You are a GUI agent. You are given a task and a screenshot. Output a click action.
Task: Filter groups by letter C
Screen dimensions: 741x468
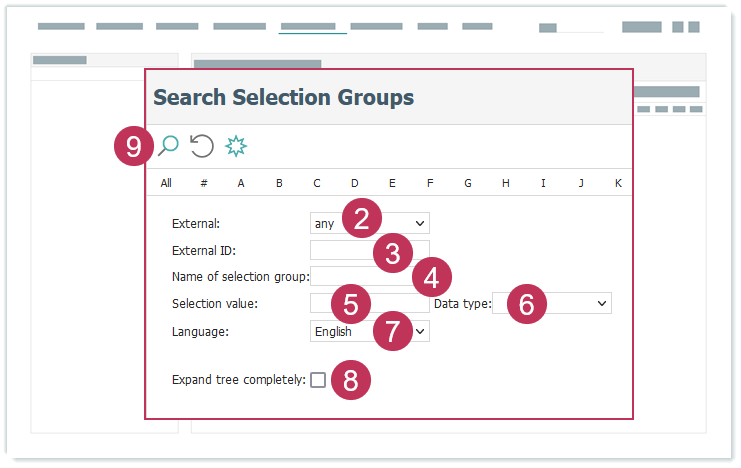coord(317,183)
